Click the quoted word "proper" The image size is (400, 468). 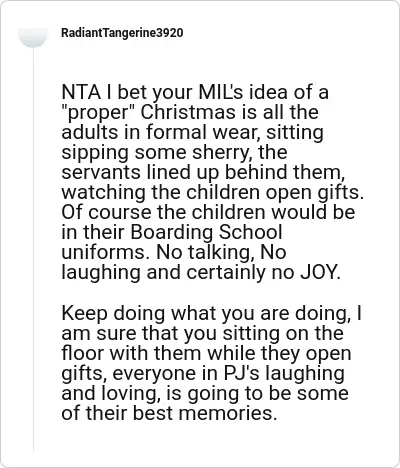pos(98,113)
